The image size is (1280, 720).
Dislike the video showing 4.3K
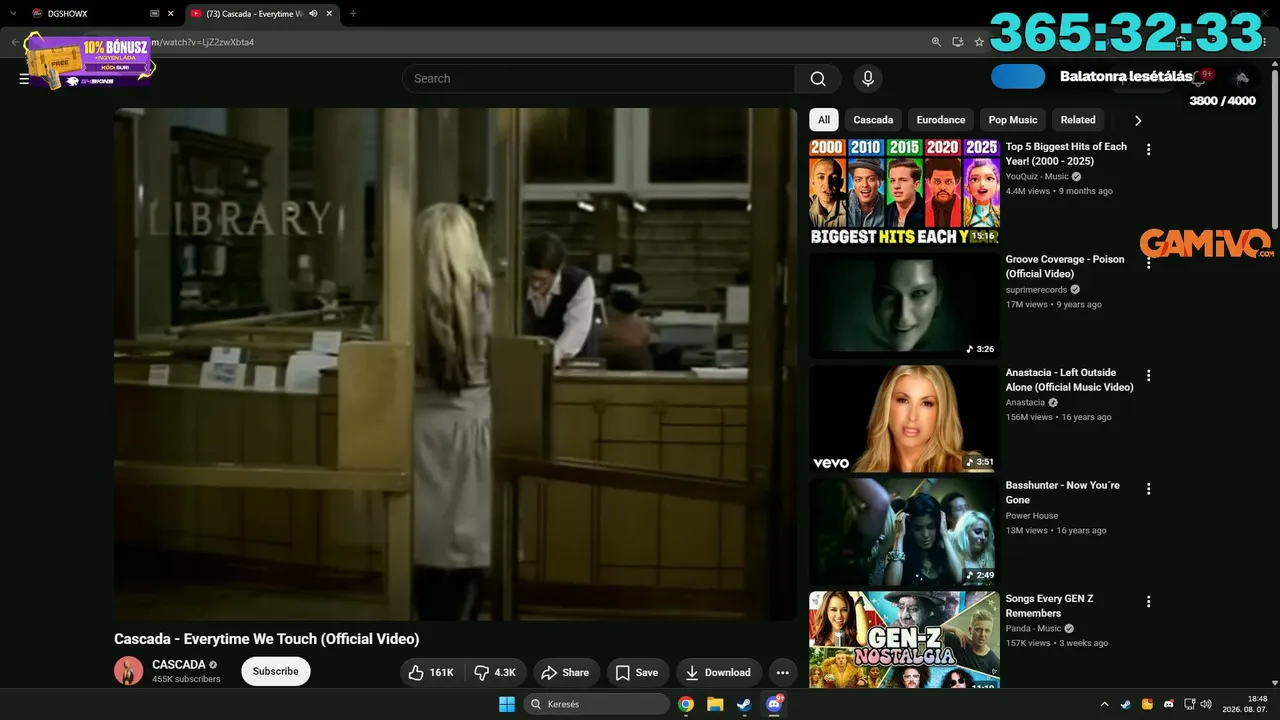pyautogui.click(x=495, y=673)
